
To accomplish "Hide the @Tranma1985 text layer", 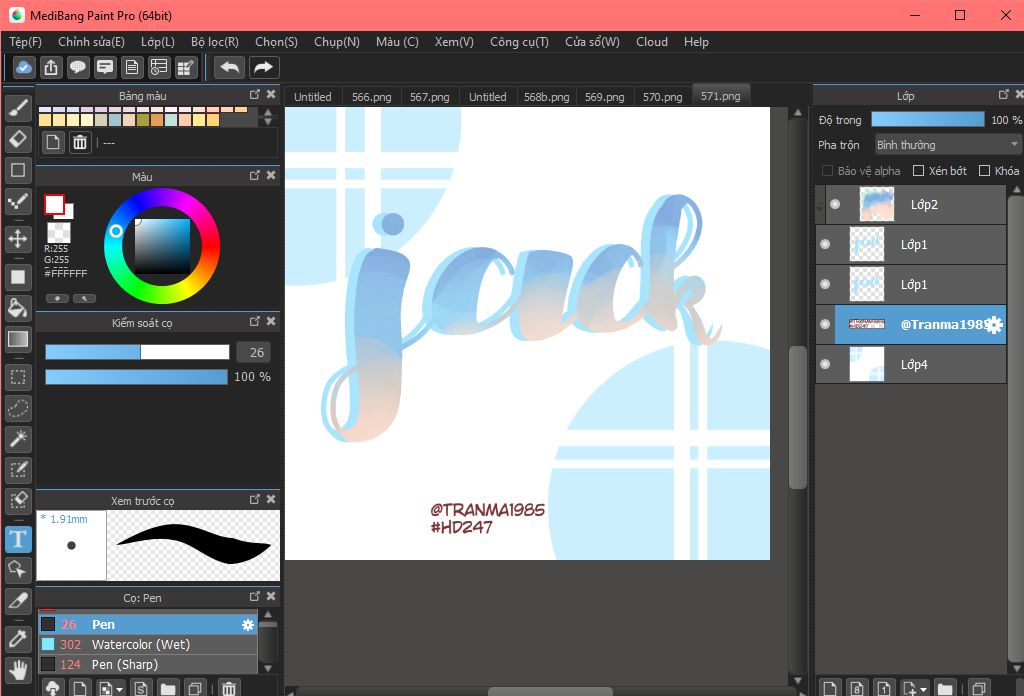I will click(825, 324).
